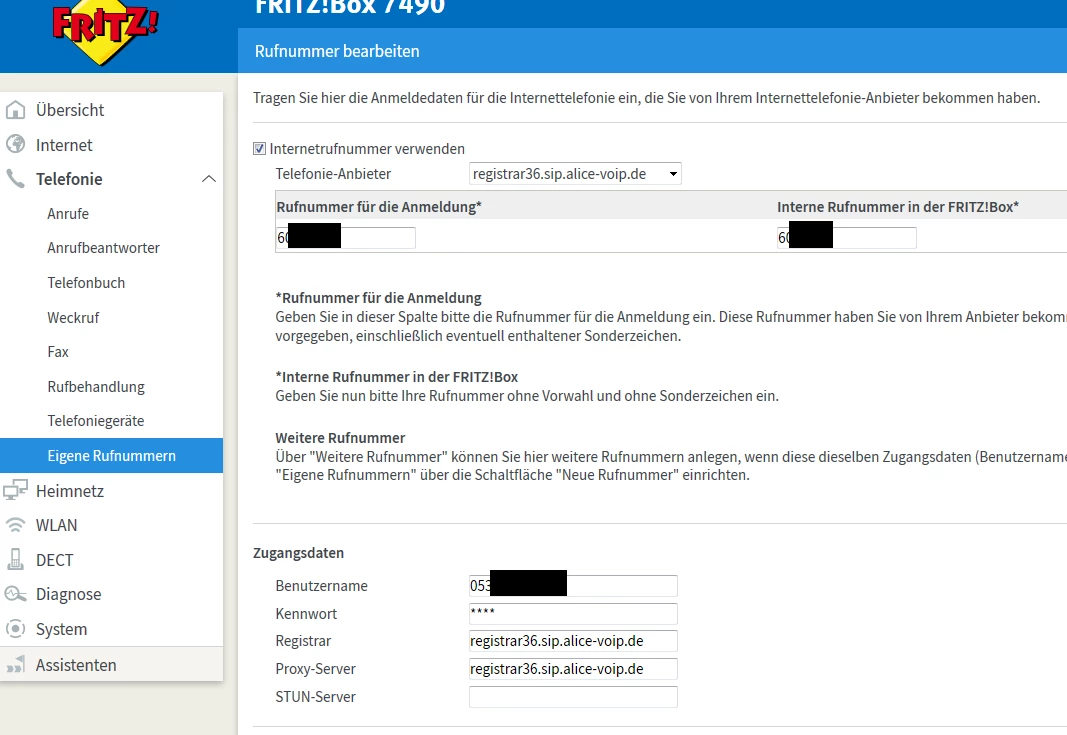Open Telefoniegeräte submenu item
The image size is (1067, 735).
click(x=96, y=421)
